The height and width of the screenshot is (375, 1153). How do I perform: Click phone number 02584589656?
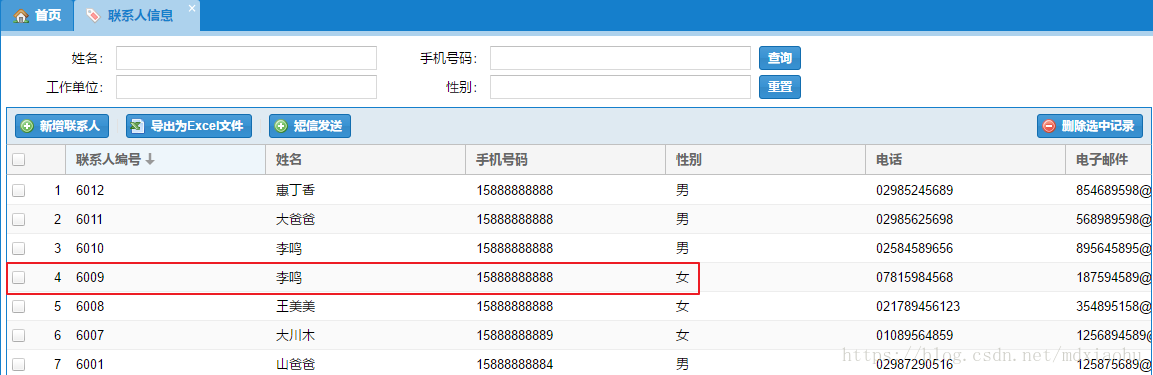tap(914, 249)
